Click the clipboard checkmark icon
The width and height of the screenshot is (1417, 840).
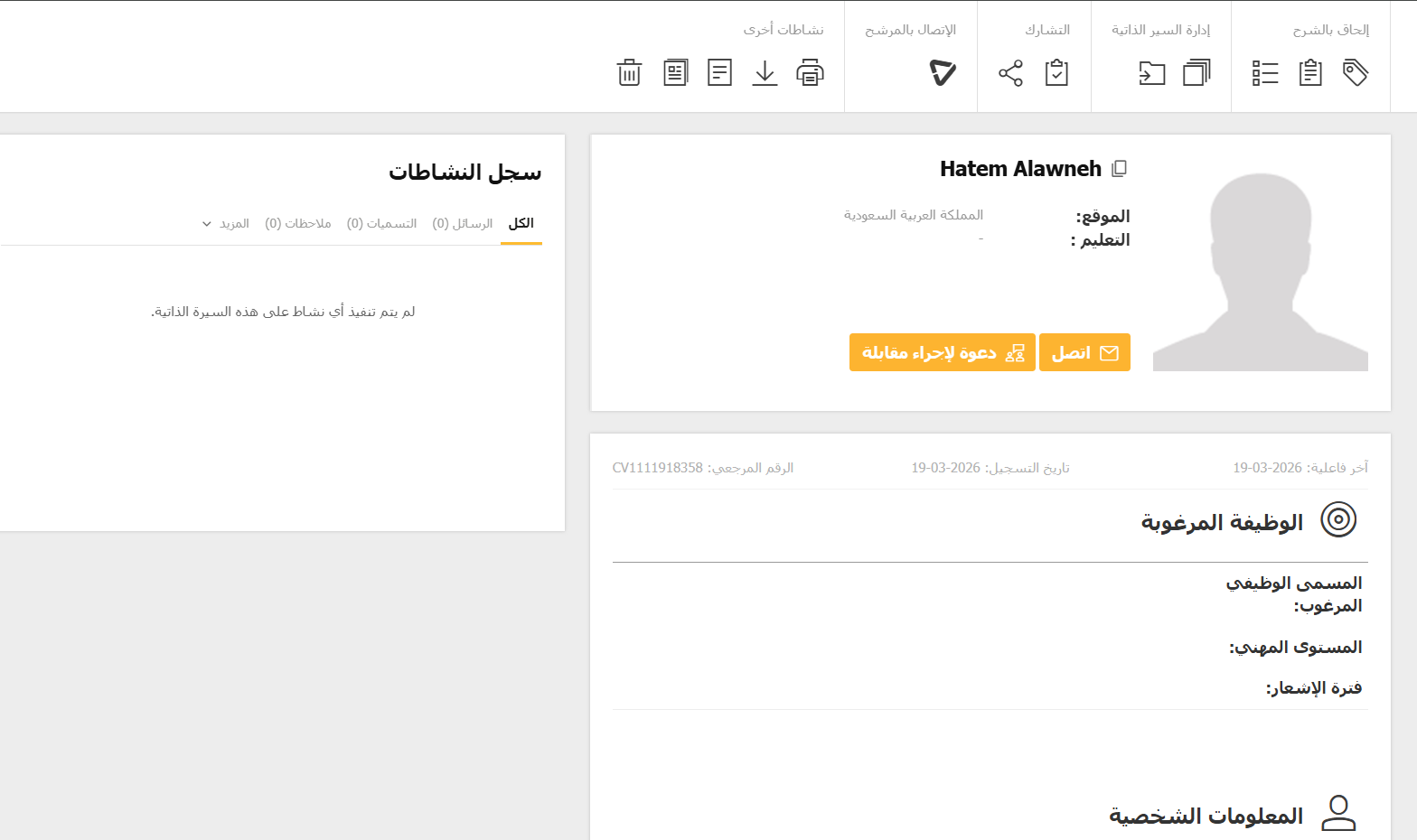[1056, 72]
